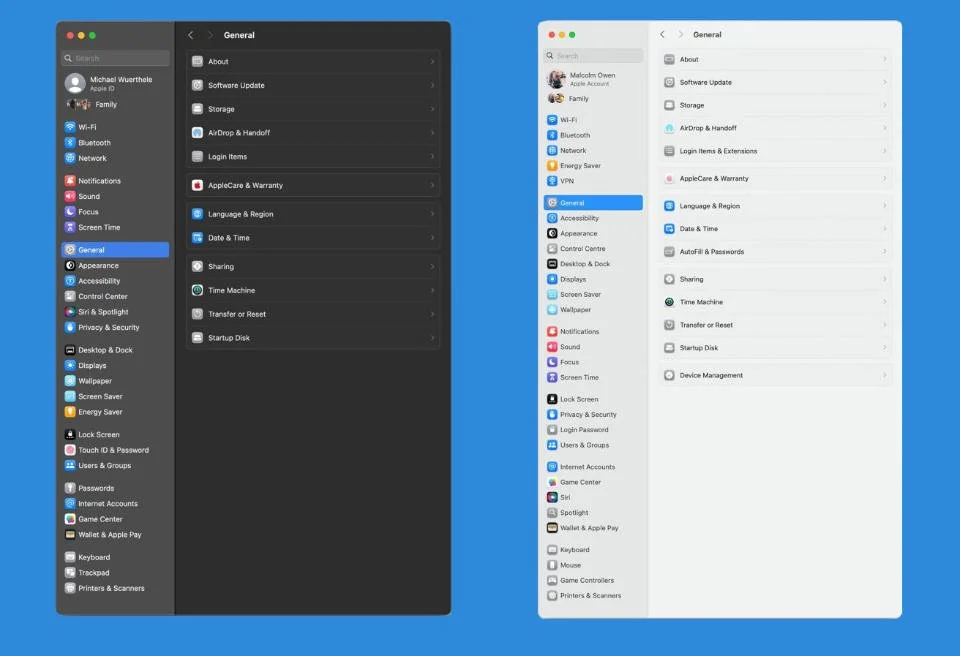Open AirDrop & Handoff row in light window
The height and width of the screenshot is (656, 960).
775,128
